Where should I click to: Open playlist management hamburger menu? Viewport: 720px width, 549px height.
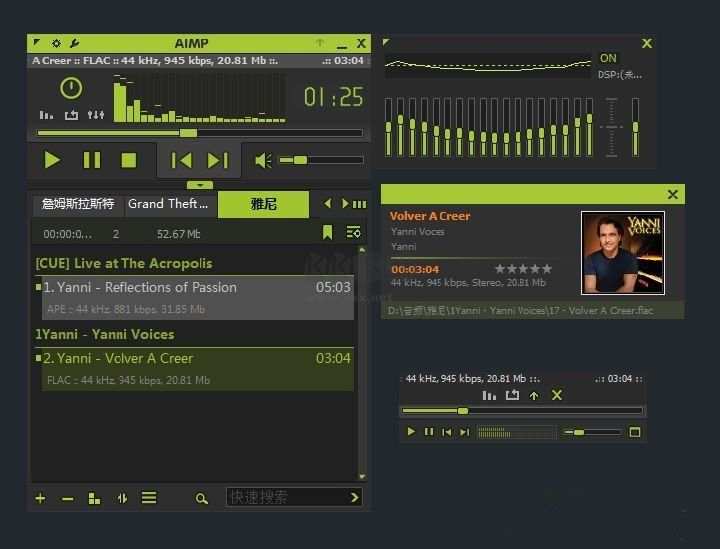pyautogui.click(x=149, y=498)
